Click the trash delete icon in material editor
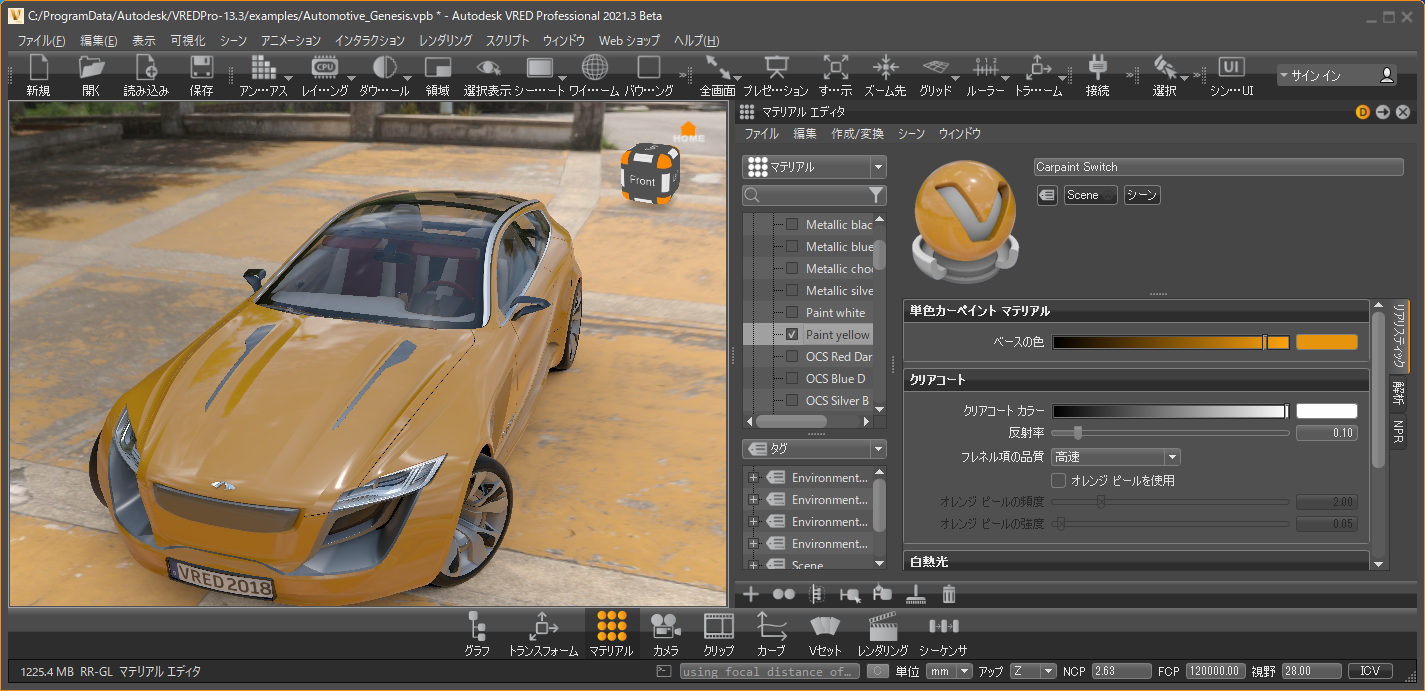Viewport: 1425px width, 691px height. coord(949,594)
